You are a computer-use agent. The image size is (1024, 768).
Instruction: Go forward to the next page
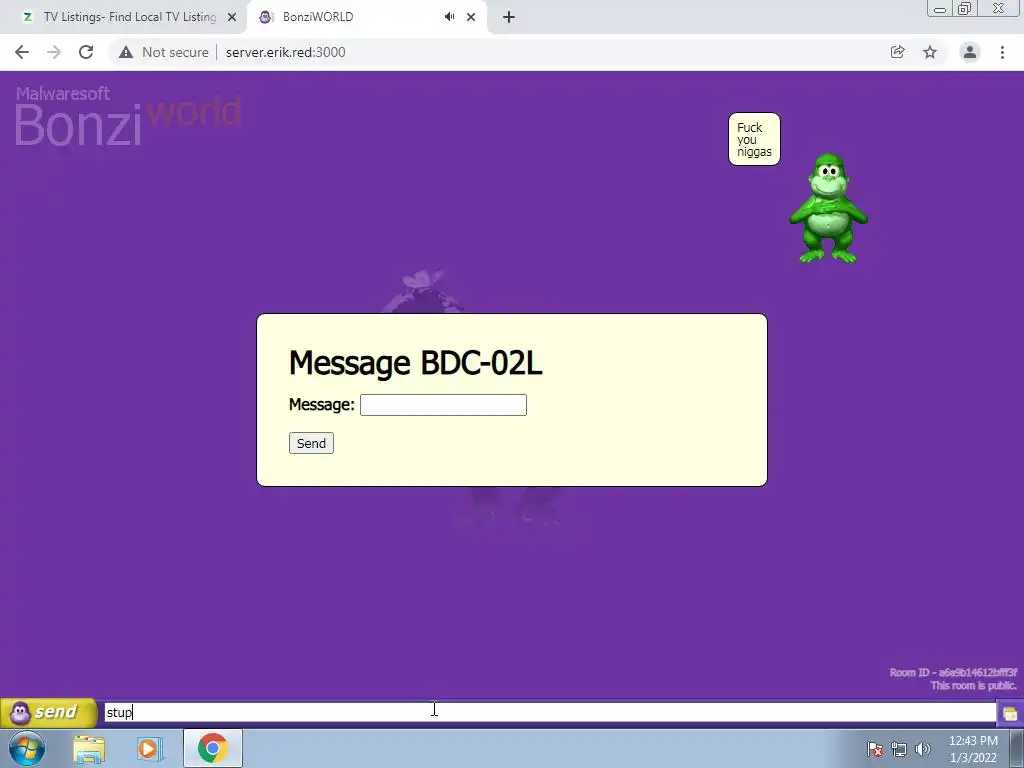(x=54, y=52)
